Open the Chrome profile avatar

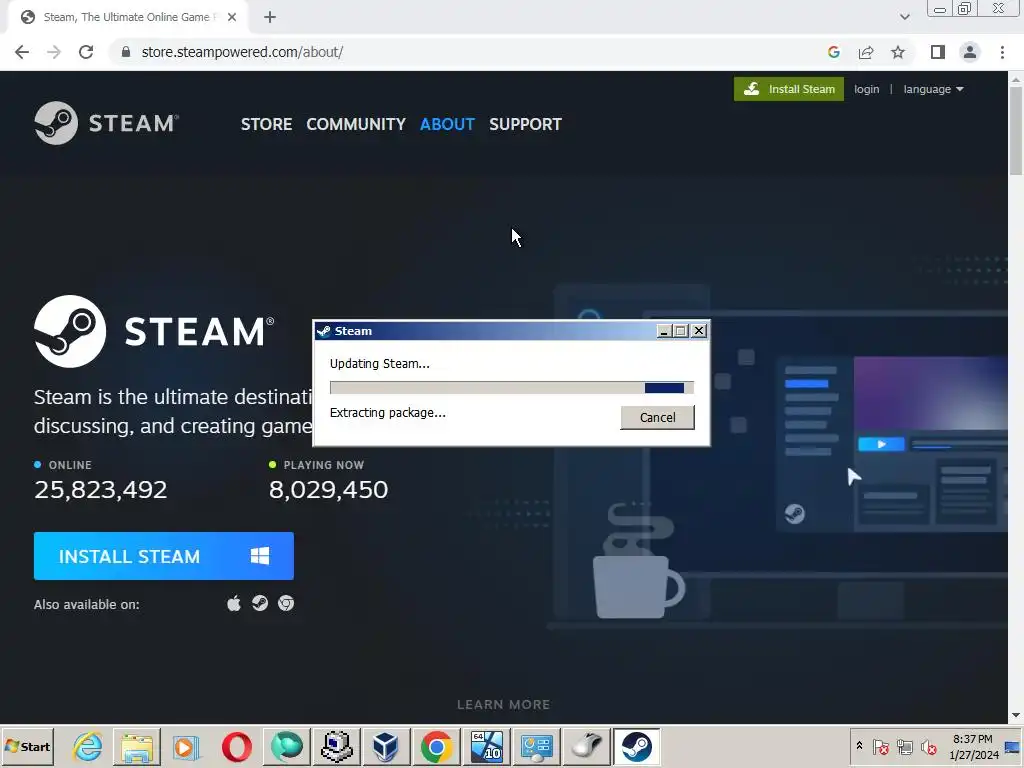[x=970, y=52]
